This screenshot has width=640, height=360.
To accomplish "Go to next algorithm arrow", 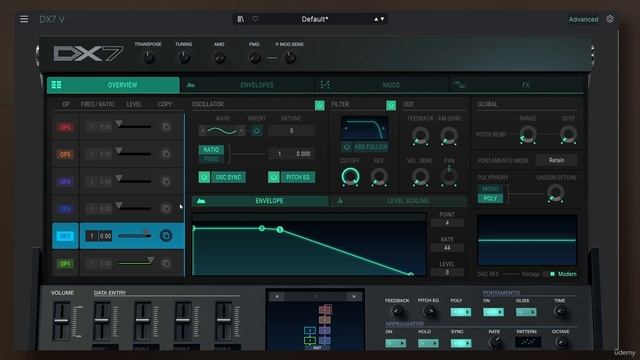I will point(354,296).
